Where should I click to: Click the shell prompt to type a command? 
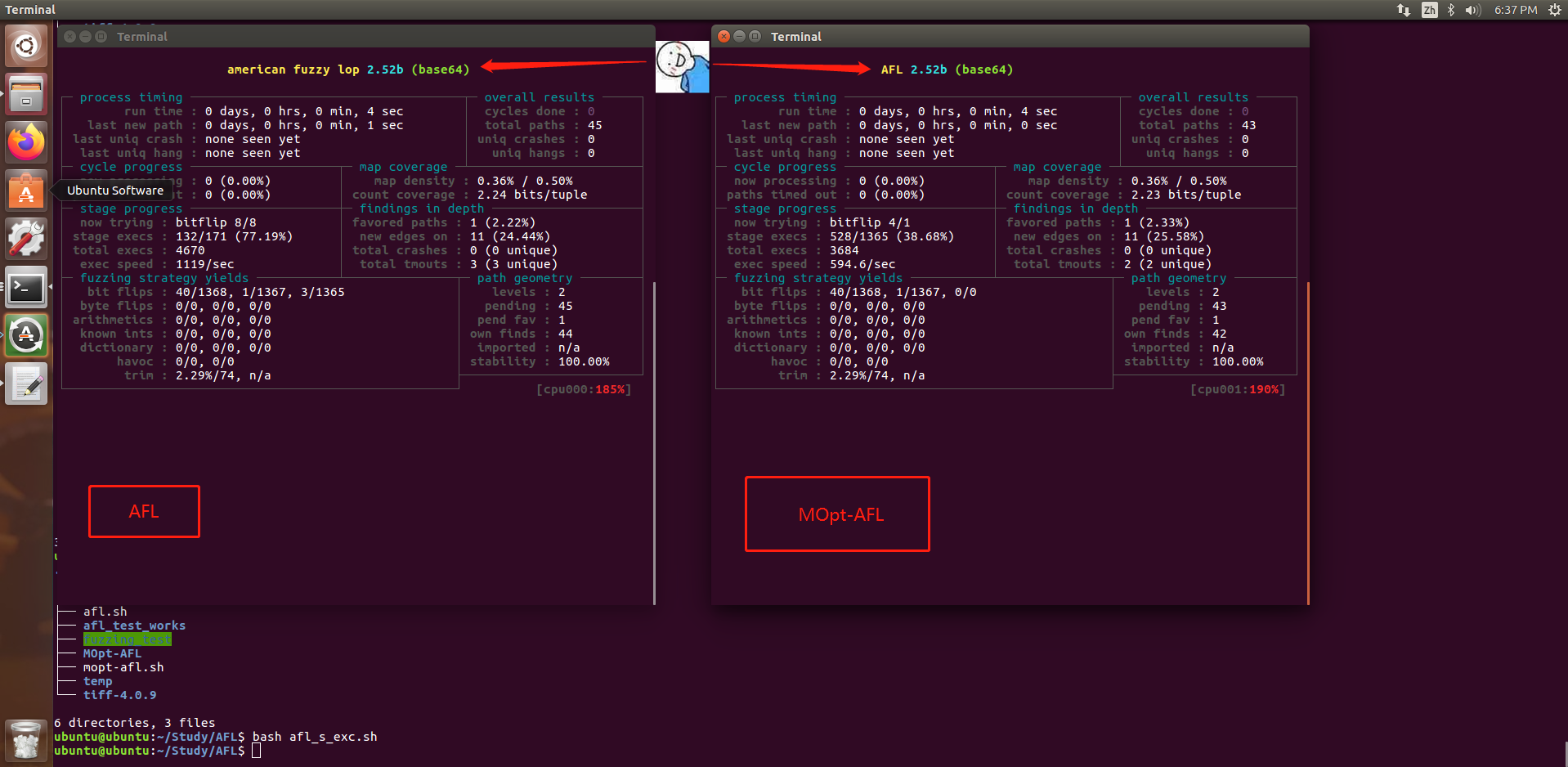tap(254, 750)
